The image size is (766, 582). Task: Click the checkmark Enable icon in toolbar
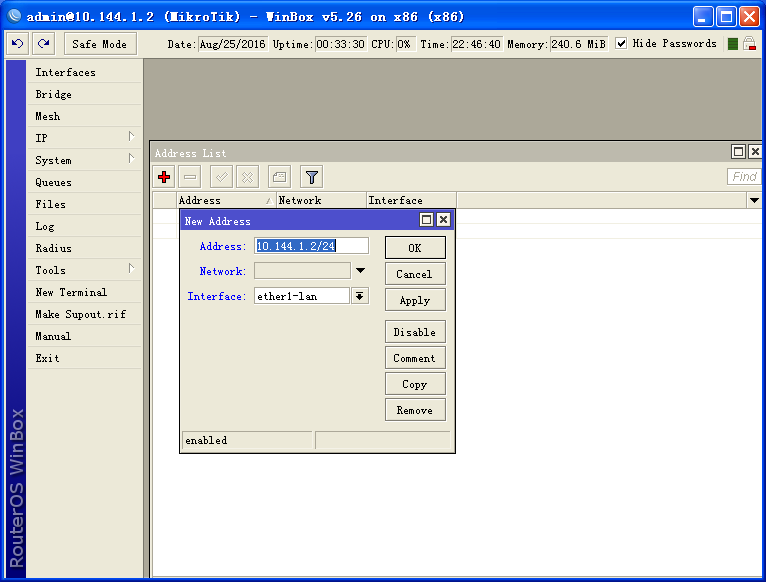point(221,177)
